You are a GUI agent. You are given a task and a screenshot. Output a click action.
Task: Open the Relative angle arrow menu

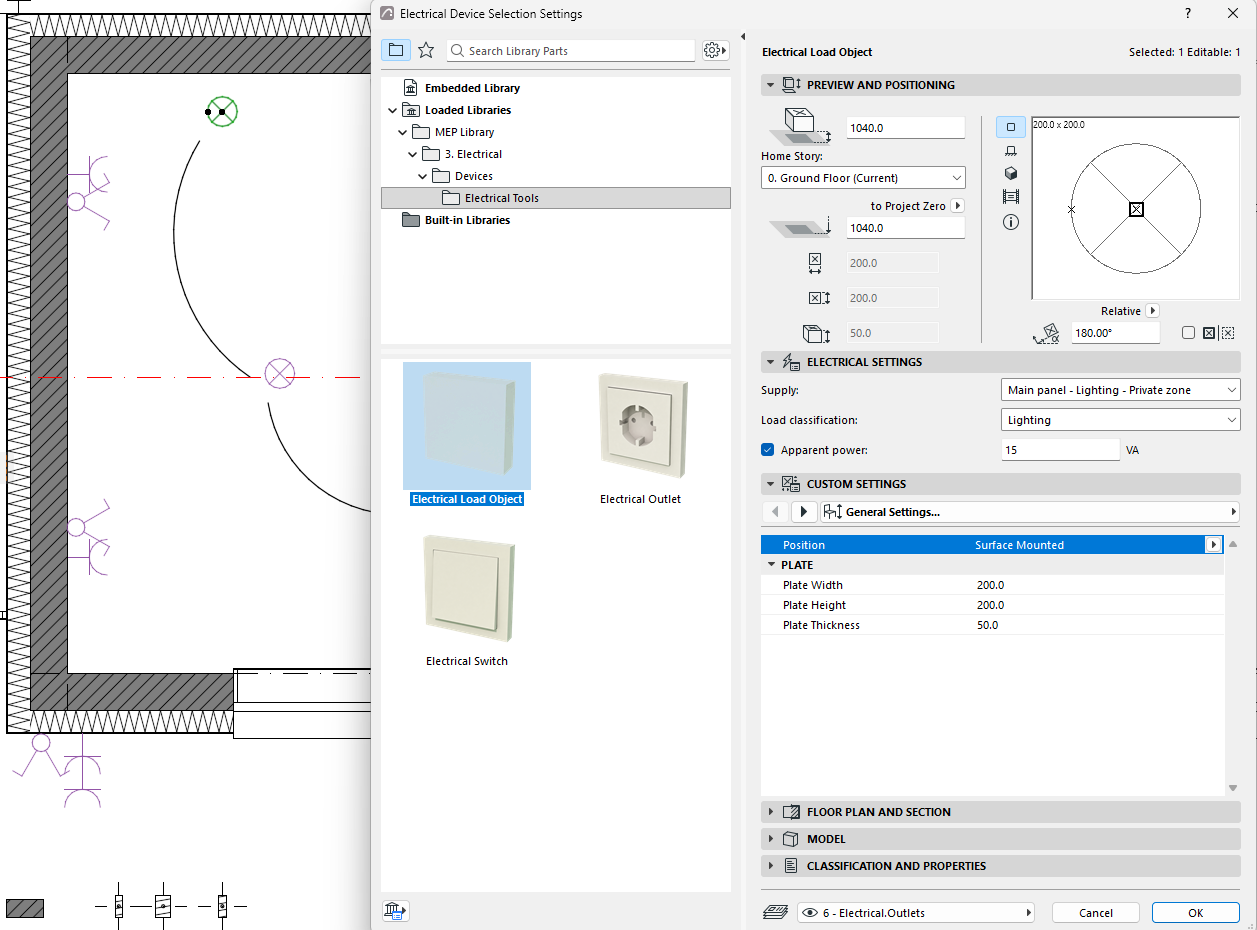1152,311
